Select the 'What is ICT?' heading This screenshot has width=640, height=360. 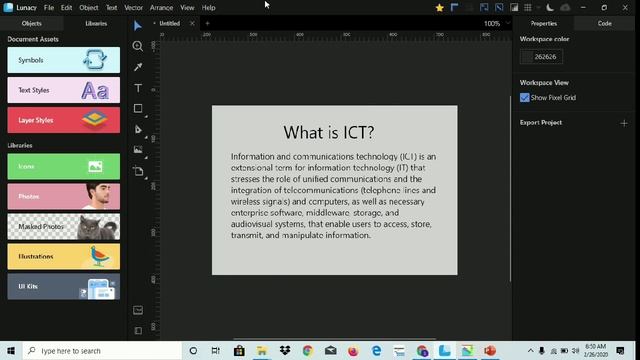329,132
